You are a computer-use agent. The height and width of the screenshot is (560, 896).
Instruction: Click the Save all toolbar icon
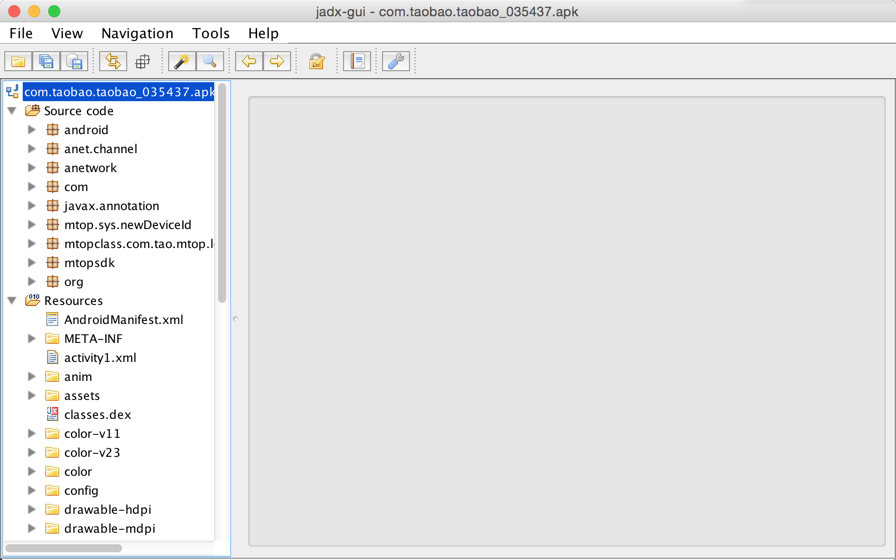[x=46, y=61]
